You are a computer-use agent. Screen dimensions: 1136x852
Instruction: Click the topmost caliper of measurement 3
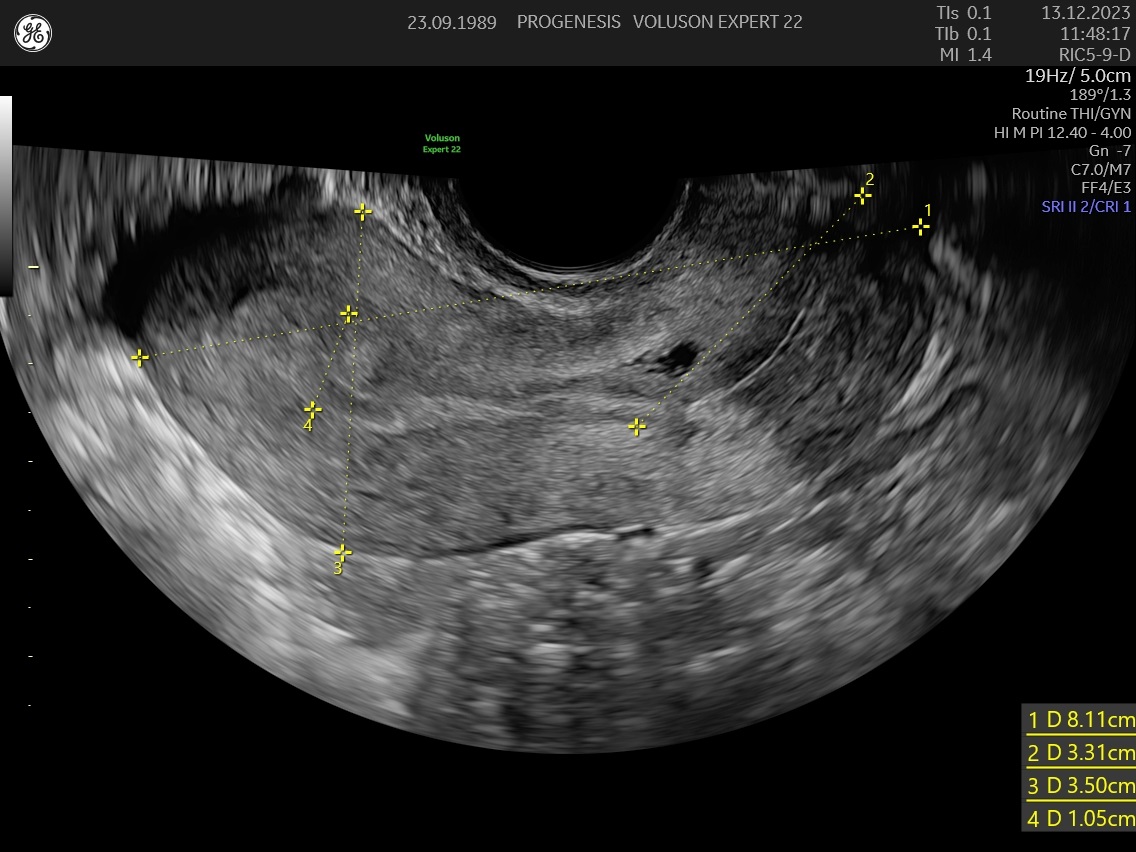pos(363,211)
